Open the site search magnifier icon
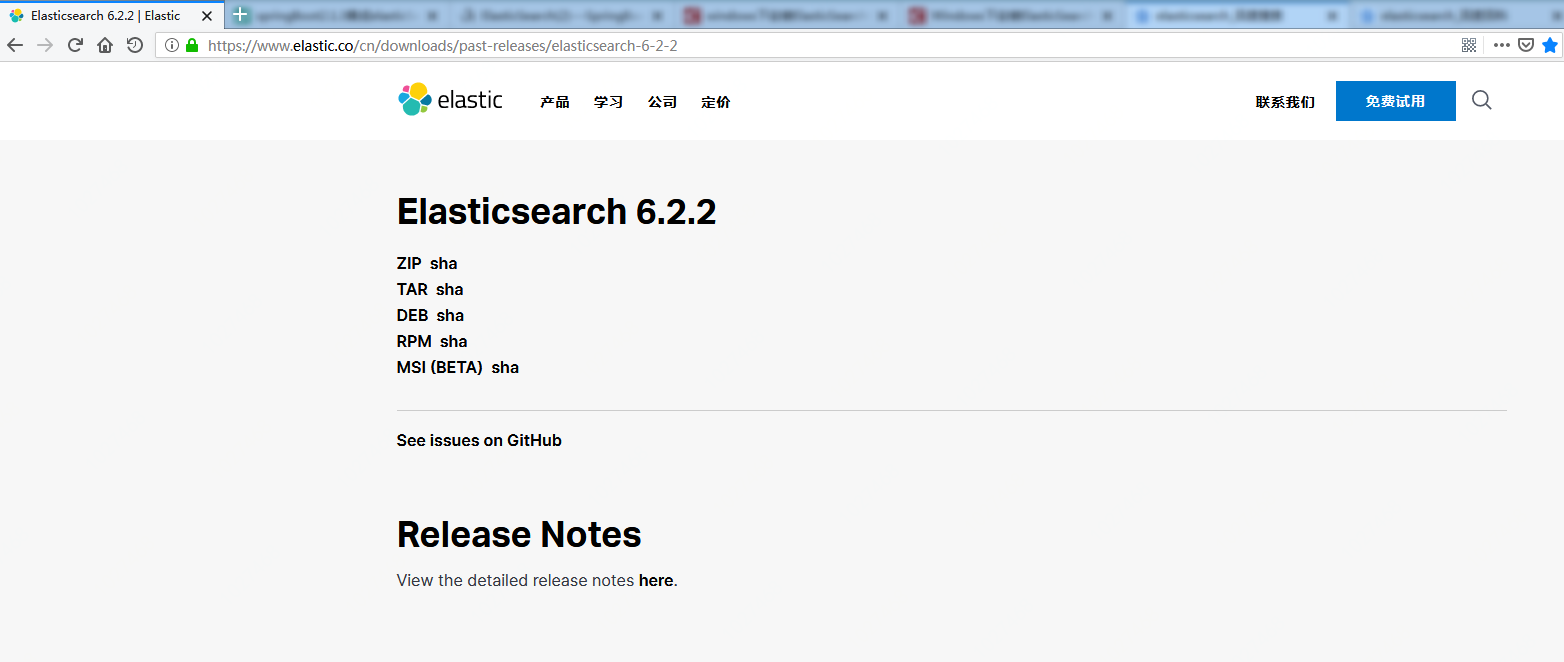This screenshot has width=1564, height=662. 1482,100
